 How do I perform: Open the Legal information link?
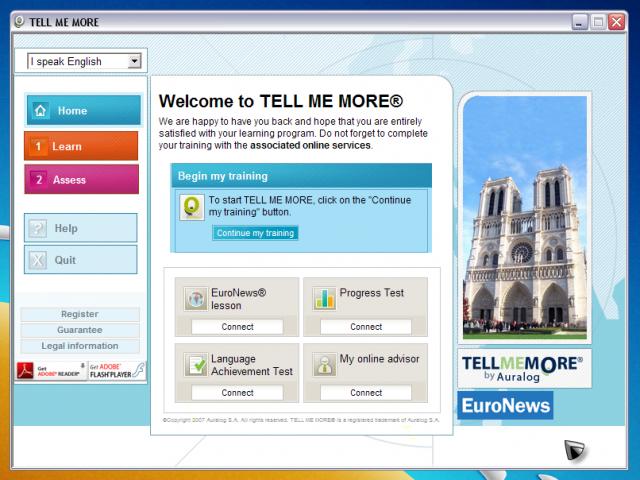tap(80, 346)
